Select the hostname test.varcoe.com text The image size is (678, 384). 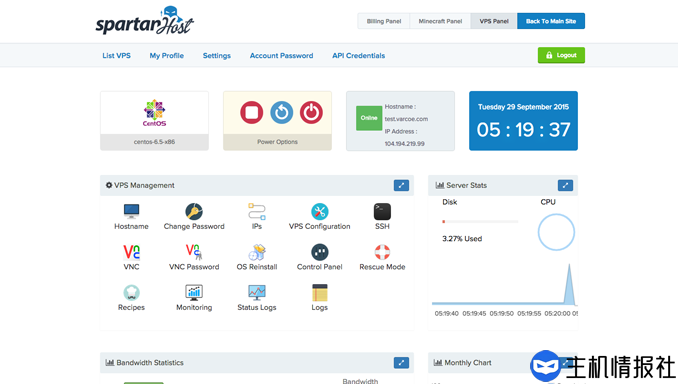coord(406,119)
